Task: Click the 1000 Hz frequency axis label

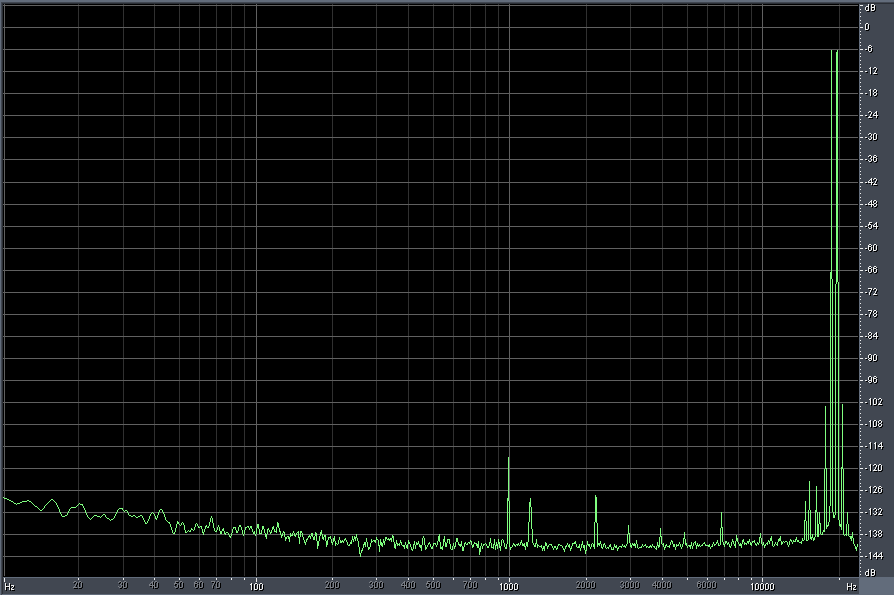Action: pos(509,586)
